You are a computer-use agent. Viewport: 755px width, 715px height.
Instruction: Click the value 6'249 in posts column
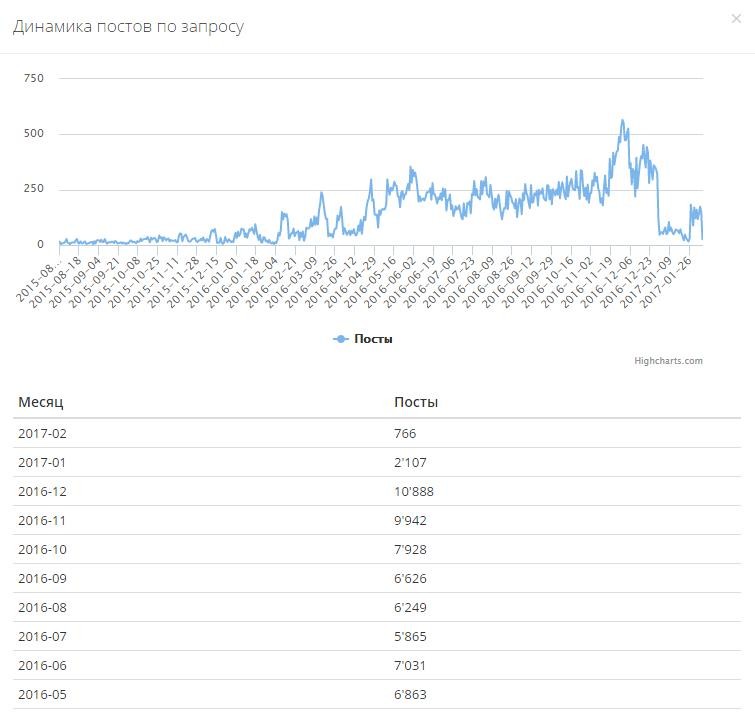(410, 608)
